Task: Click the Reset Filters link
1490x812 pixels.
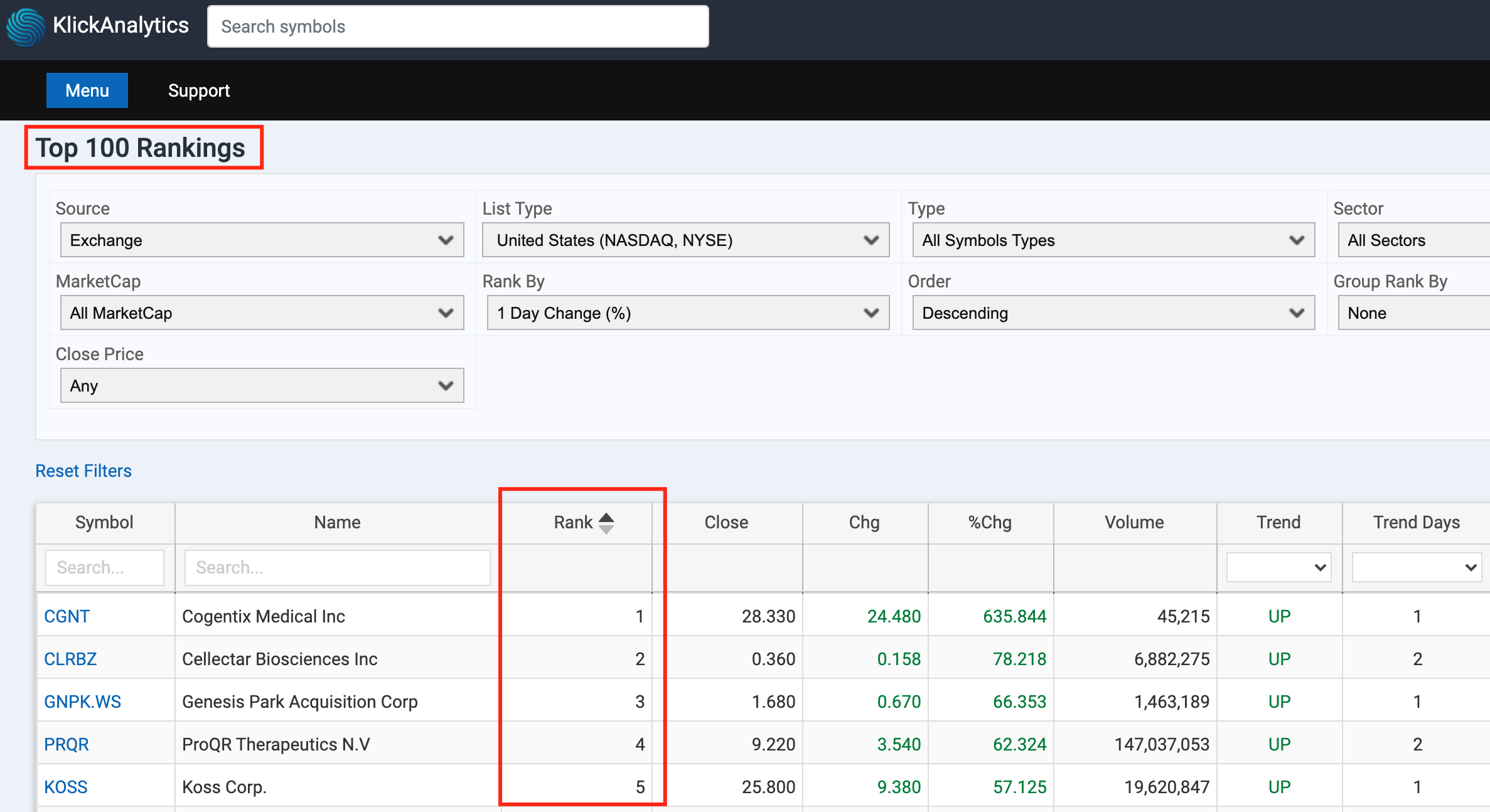Action: pyautogui.click(x=83, y=471)
